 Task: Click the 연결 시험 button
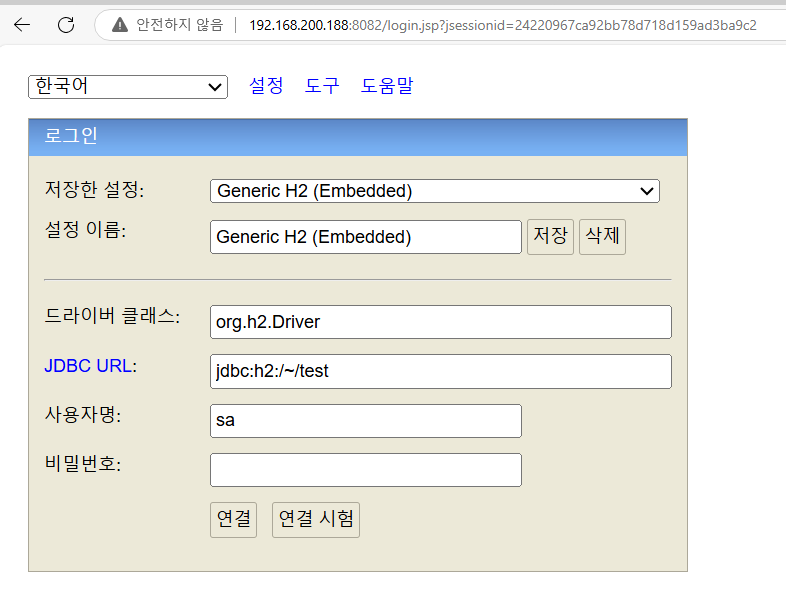point(316,520)
